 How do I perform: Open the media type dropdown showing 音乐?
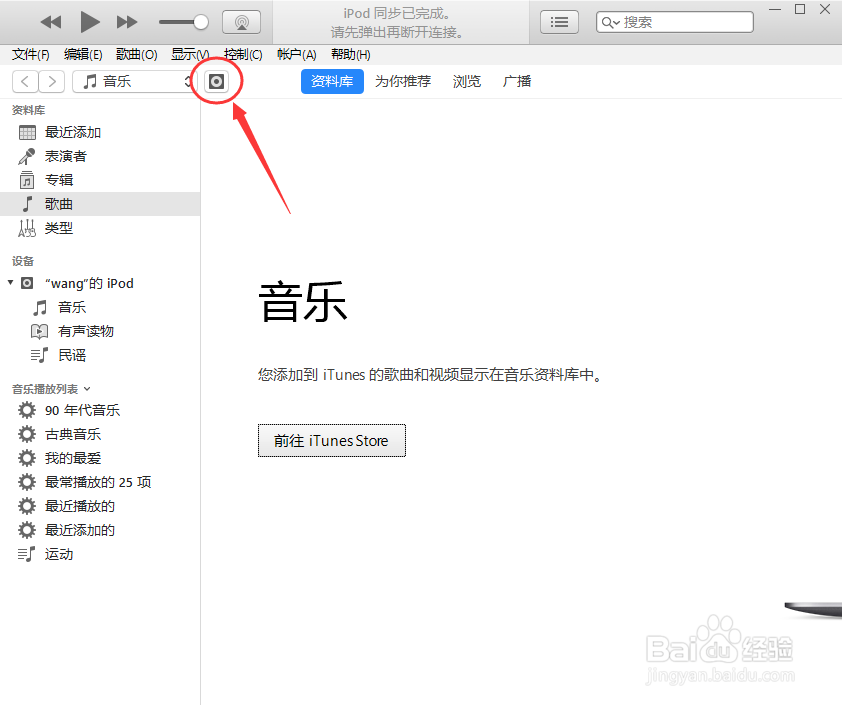134,81
